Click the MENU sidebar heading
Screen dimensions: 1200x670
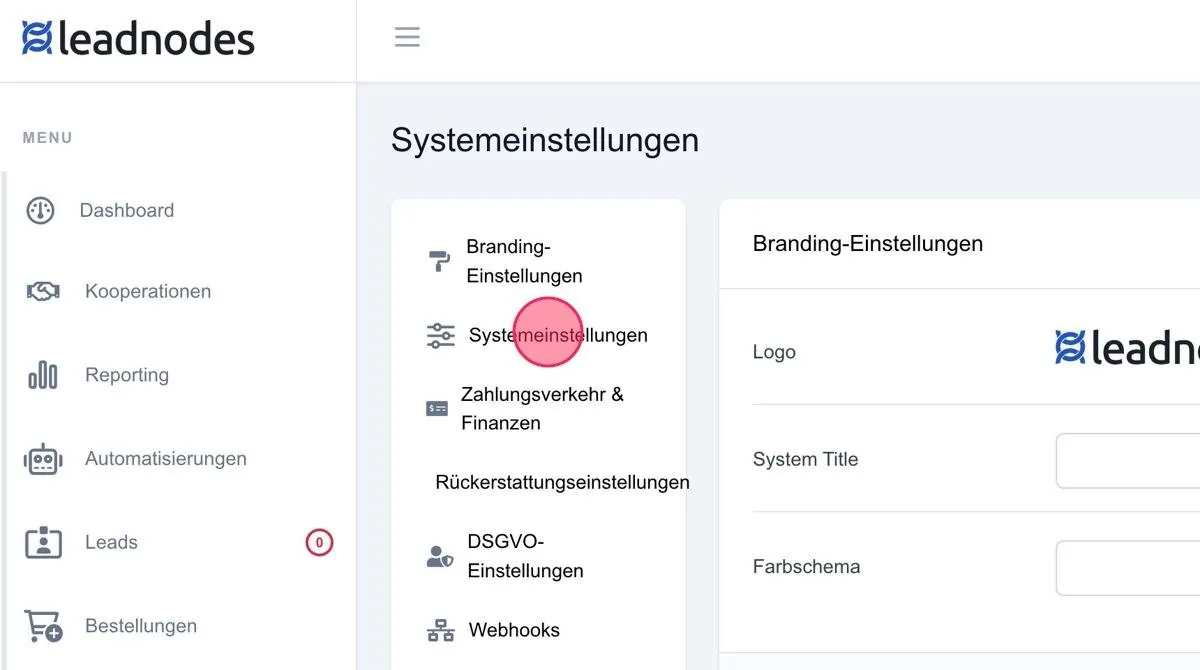click(x=48, y=138)
